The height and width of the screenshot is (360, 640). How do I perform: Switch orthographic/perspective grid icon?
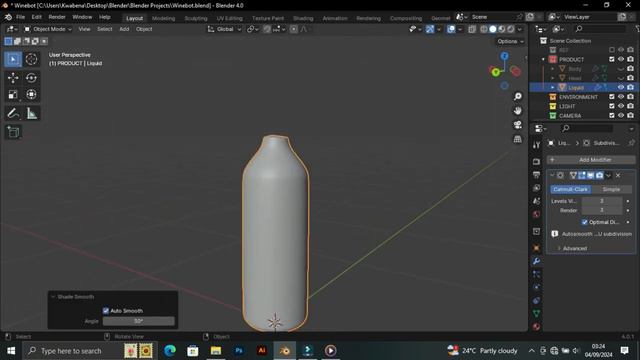[x=518, y=139]
